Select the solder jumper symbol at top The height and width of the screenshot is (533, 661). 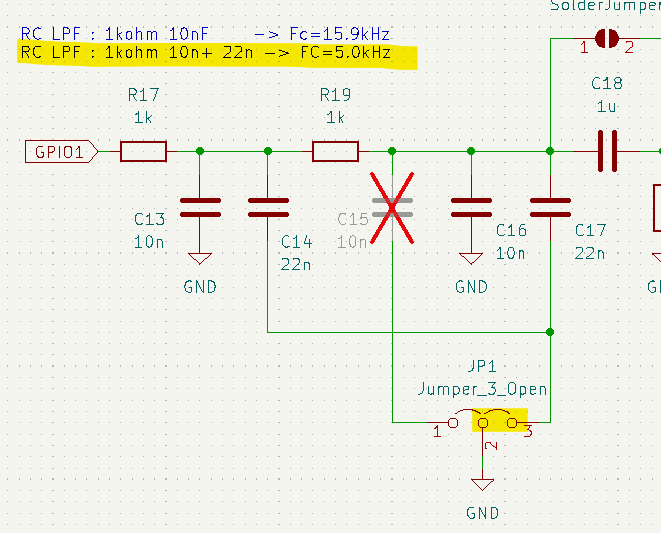click(607, 39)
